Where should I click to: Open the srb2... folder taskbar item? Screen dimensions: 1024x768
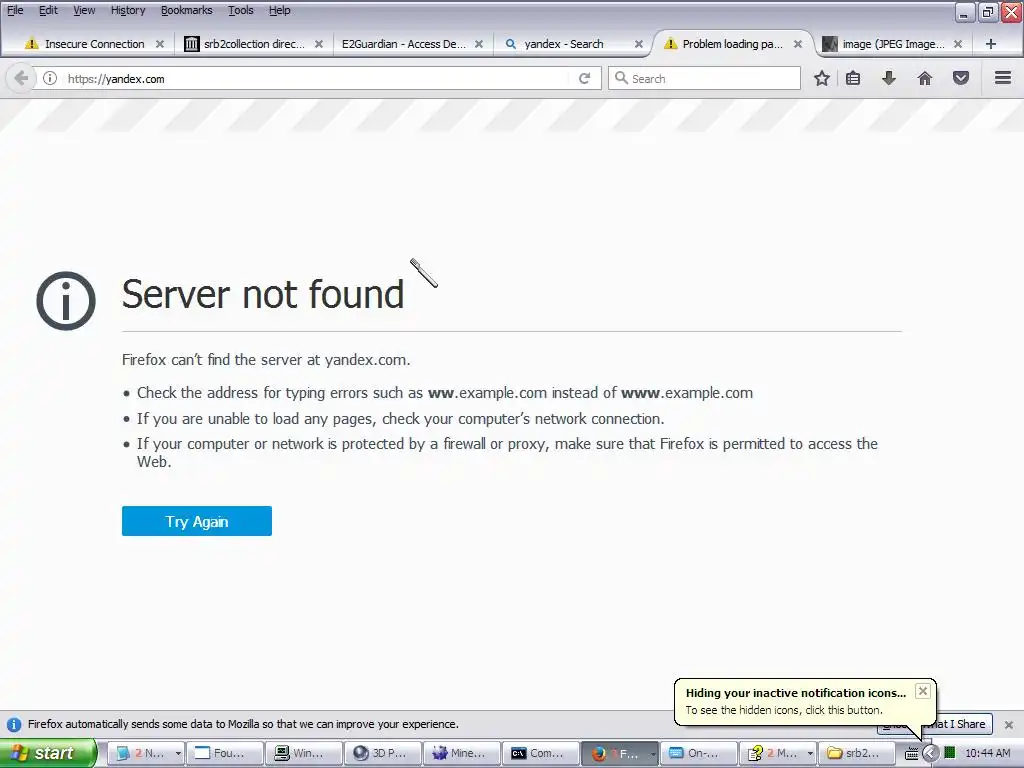[857, 753]
